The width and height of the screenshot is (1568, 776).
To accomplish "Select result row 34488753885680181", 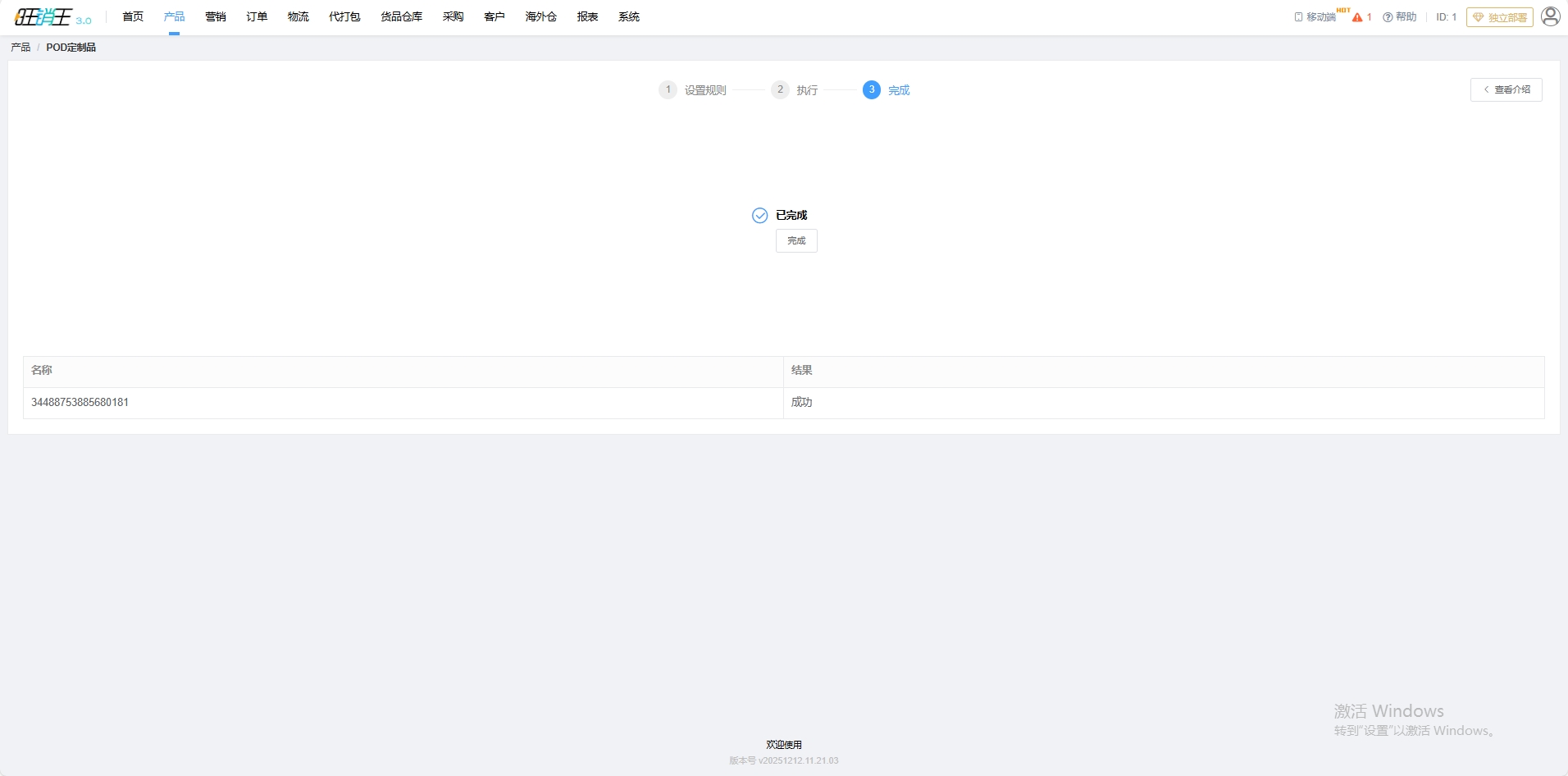I will tap(80, 403).
